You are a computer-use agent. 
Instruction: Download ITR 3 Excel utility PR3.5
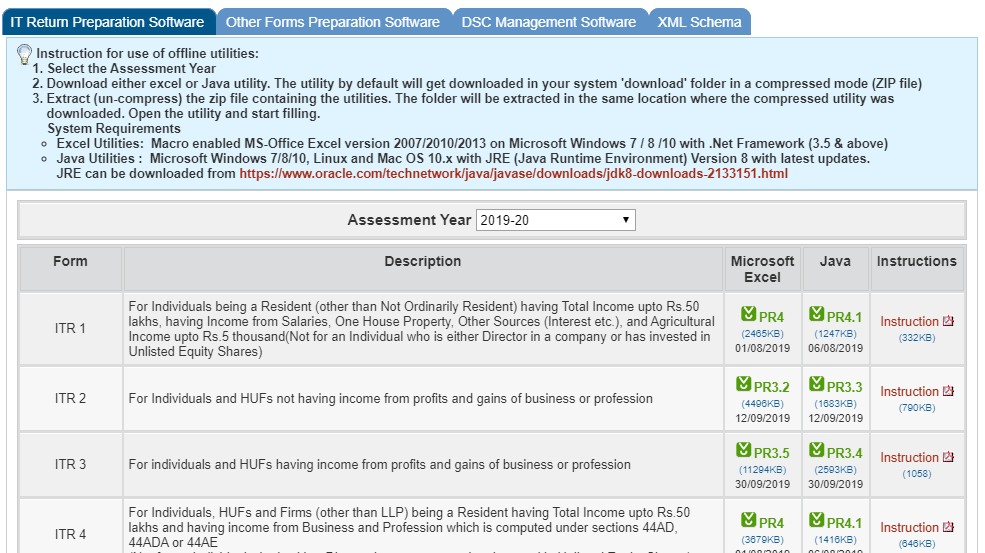(771, 453)
